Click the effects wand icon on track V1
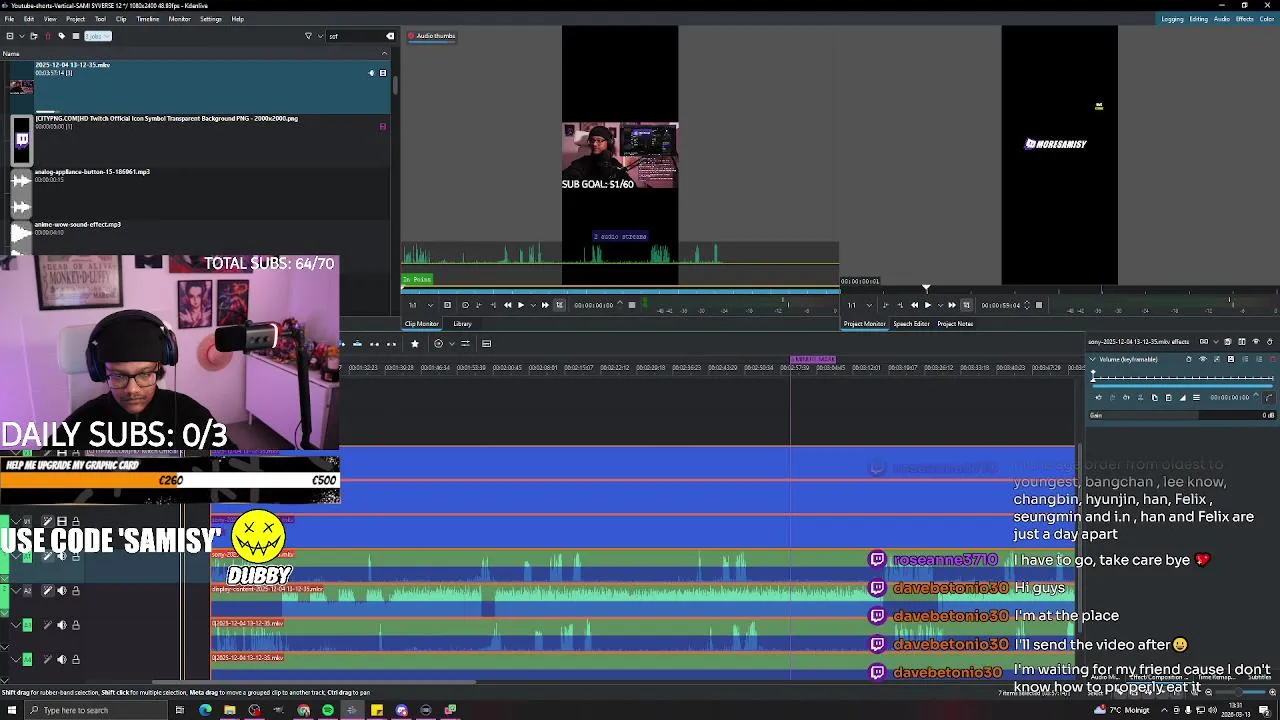 pyautogui.click(x=47, y=521)
